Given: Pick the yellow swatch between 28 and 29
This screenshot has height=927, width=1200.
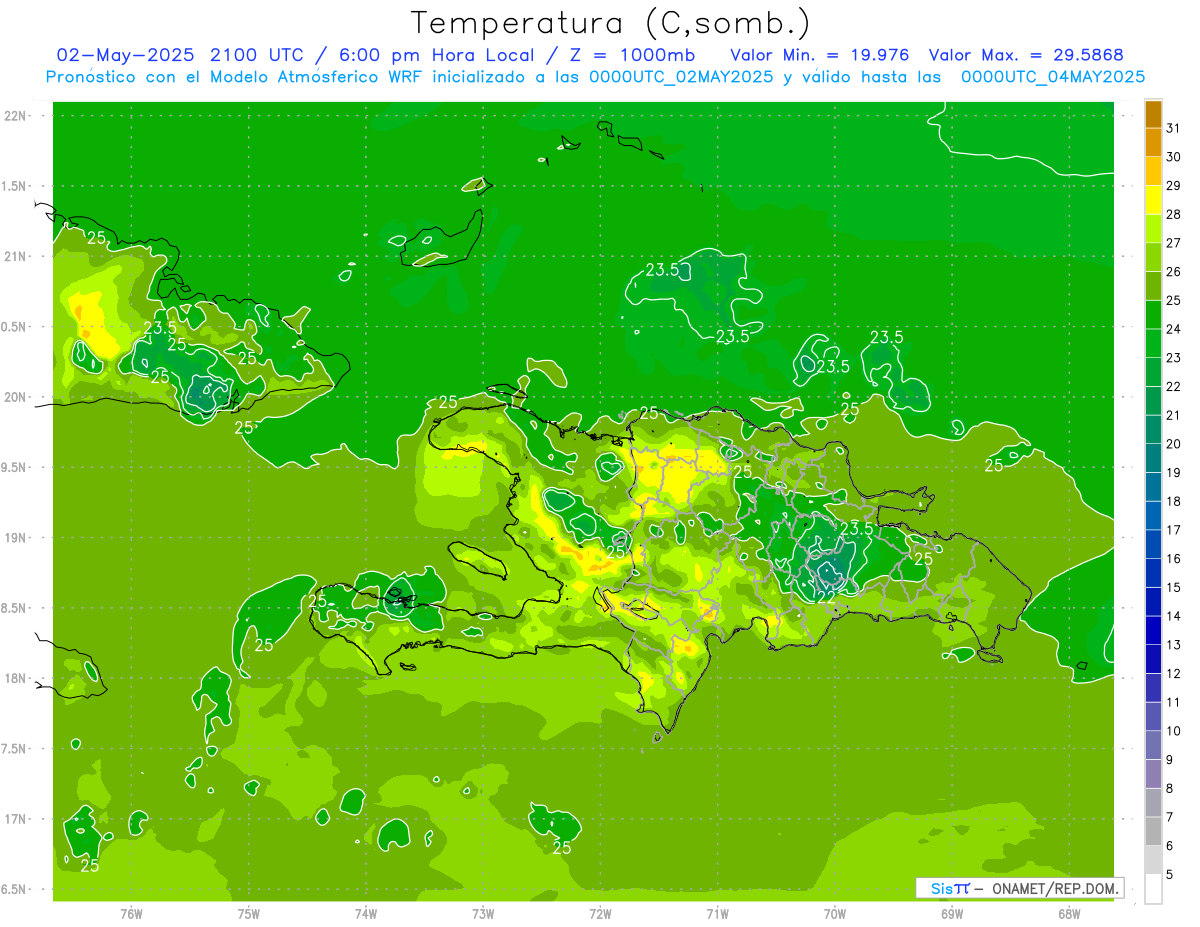Looking at the screenshot, I should (x=1153, y=200).
